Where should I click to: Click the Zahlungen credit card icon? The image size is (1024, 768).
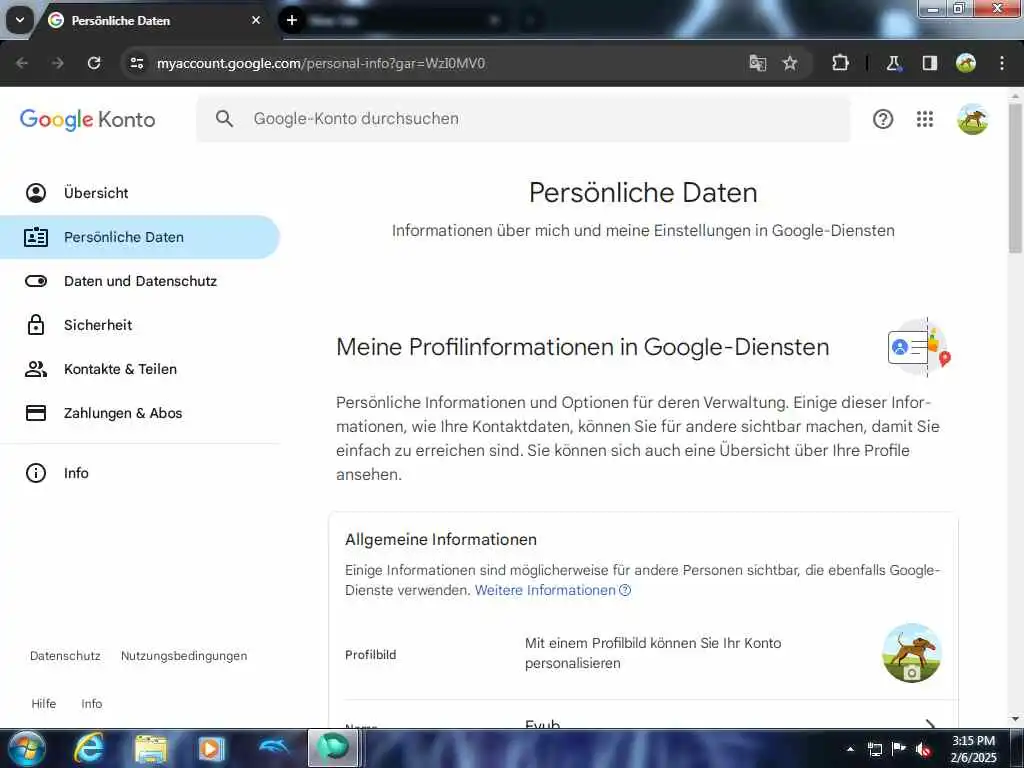[x=36, y=413]
